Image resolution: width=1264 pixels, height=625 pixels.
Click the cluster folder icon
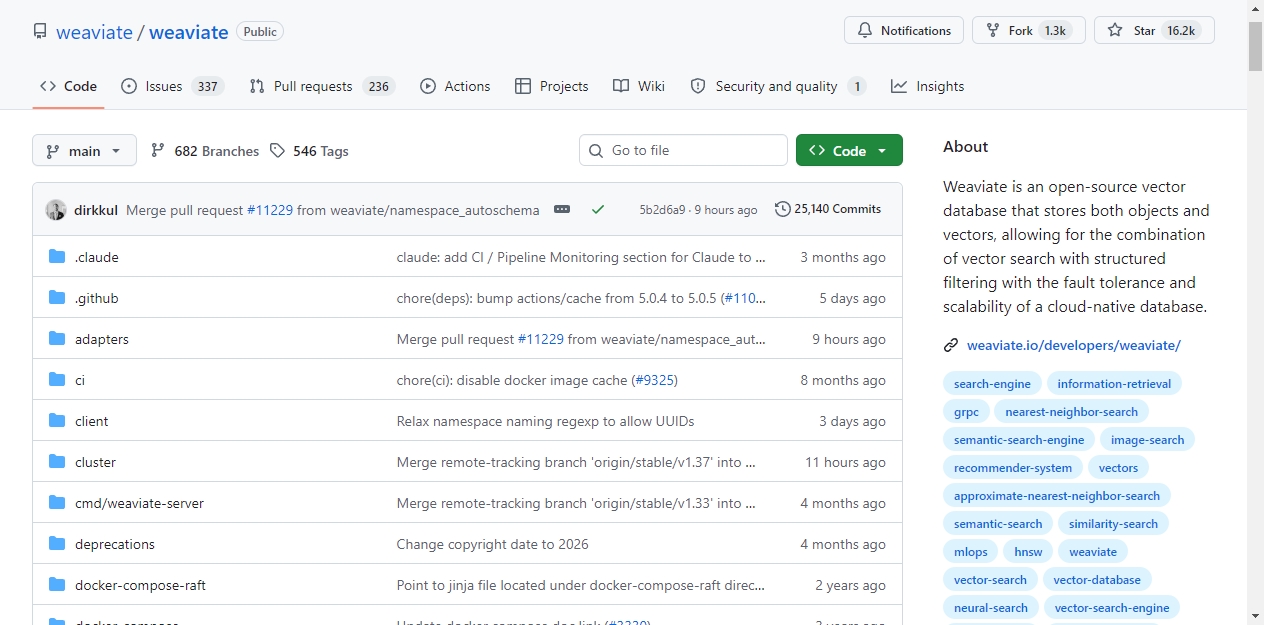click(x=57, y=462)
